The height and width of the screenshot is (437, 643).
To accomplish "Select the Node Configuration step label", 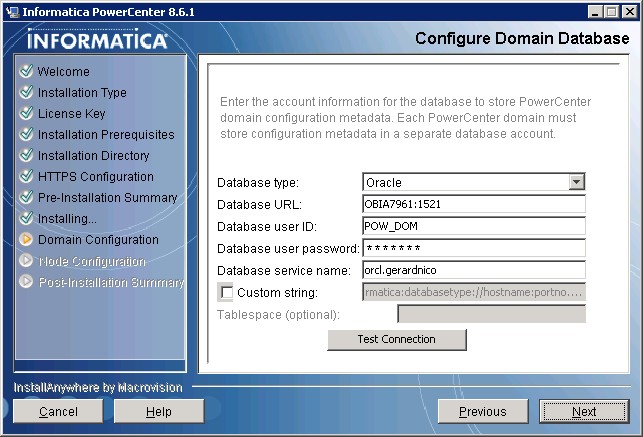I will point(92,261).
